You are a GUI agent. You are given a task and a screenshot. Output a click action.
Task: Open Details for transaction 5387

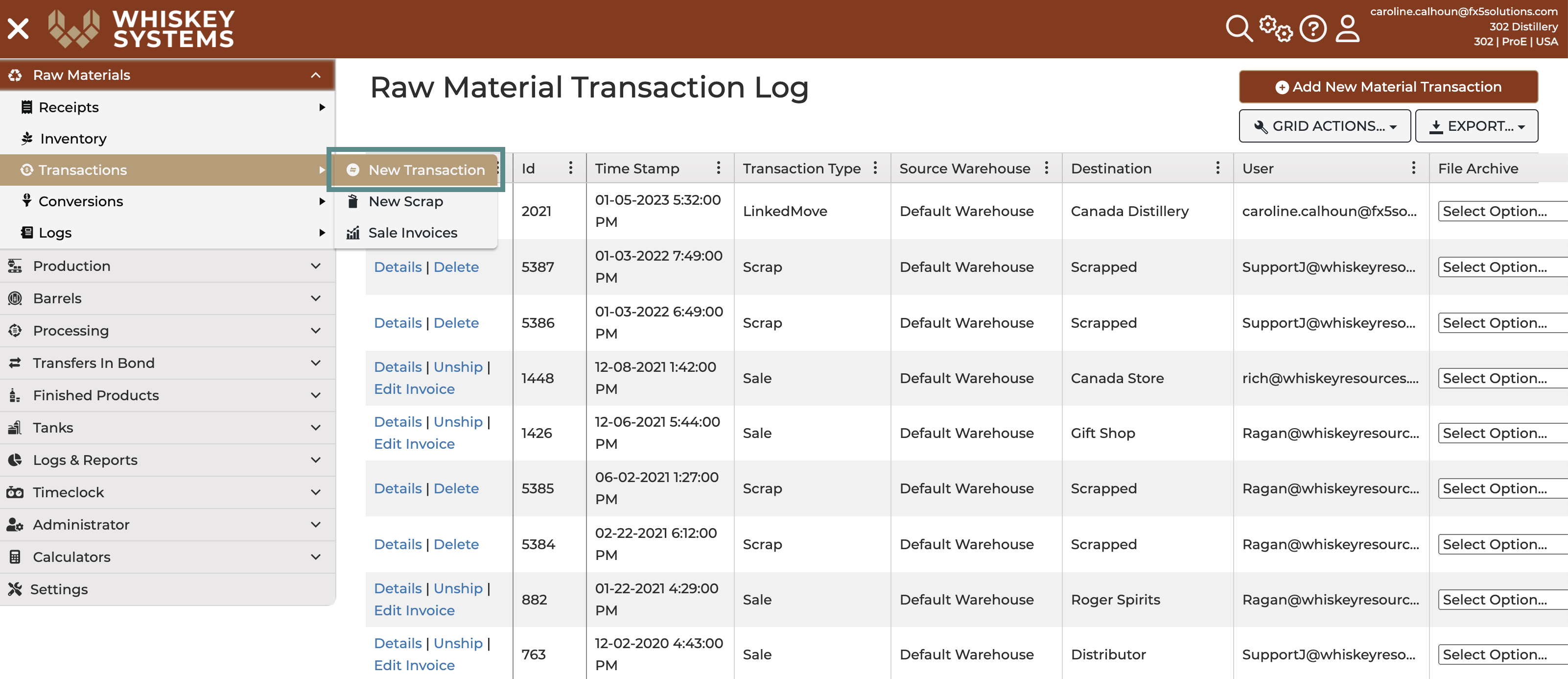[398, 267]
